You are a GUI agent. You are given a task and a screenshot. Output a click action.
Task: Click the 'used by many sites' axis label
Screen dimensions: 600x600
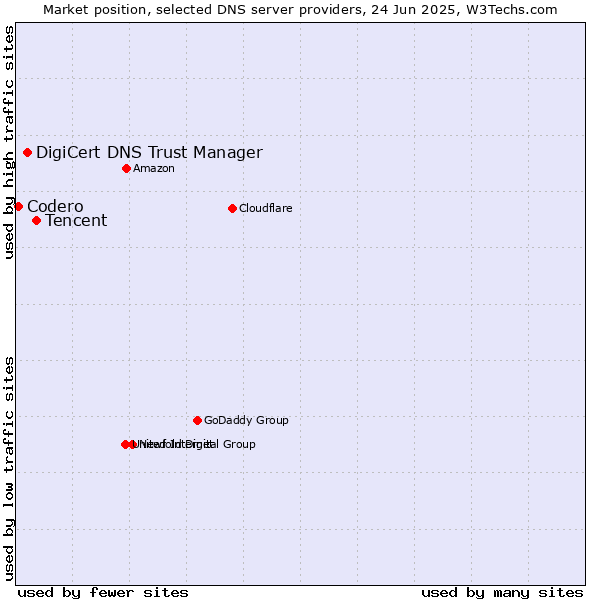[x=502, y=593]
